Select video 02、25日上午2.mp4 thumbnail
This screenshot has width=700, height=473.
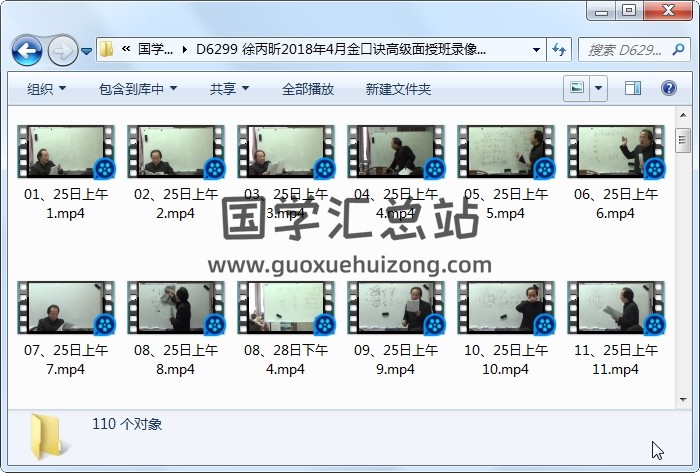pos(176,152)
